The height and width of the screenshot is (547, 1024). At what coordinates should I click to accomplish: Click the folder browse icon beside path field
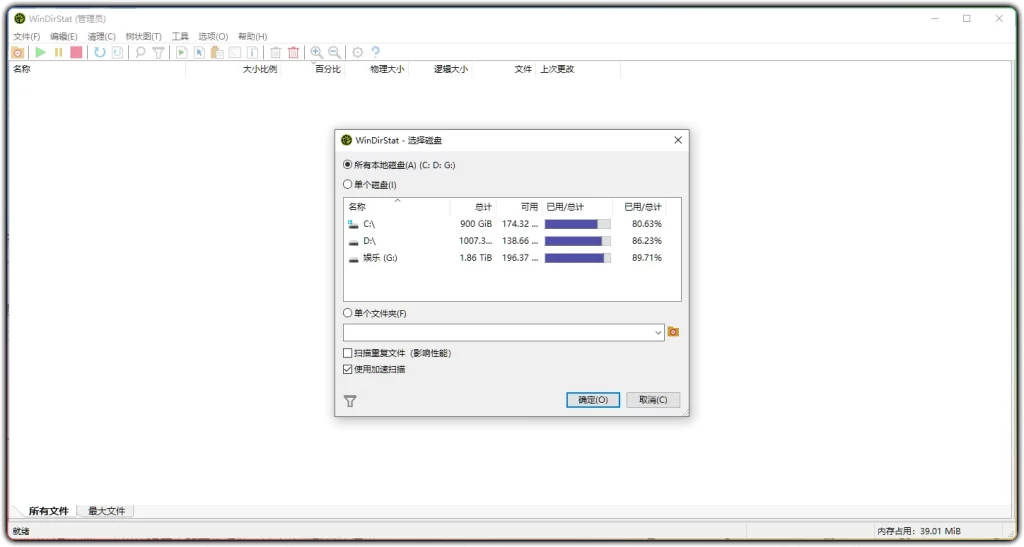coord(673,332)
